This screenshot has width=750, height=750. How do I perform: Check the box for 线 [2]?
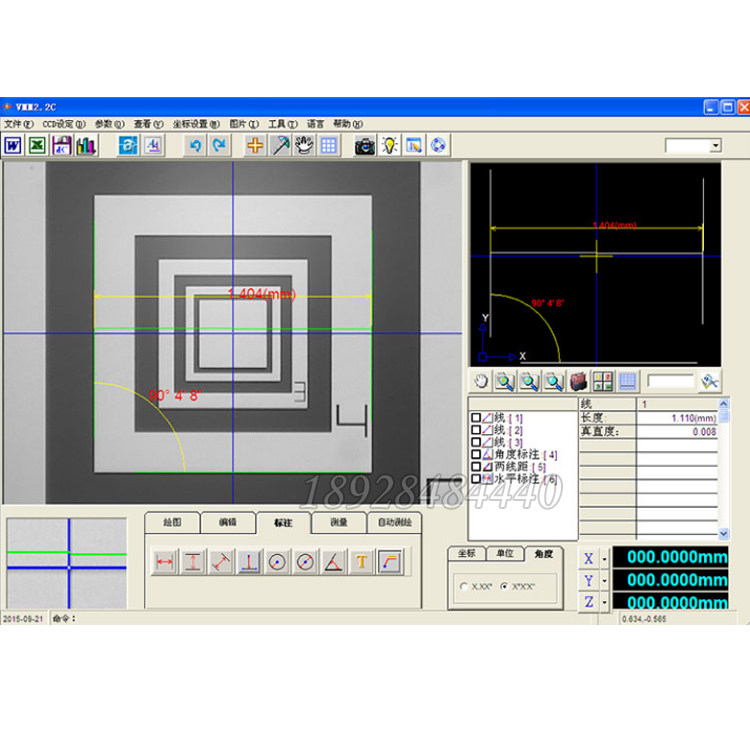click(476, 430)
